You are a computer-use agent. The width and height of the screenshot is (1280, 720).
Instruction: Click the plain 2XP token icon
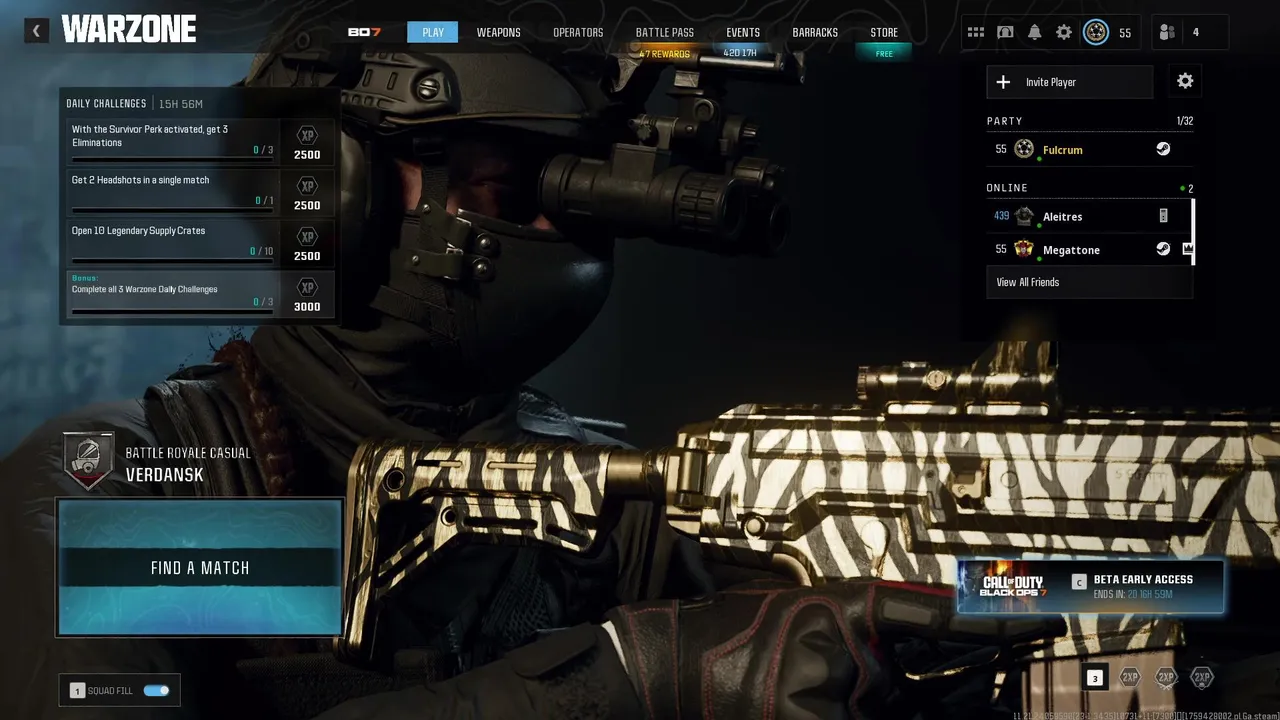click(x=1130, y=677)
